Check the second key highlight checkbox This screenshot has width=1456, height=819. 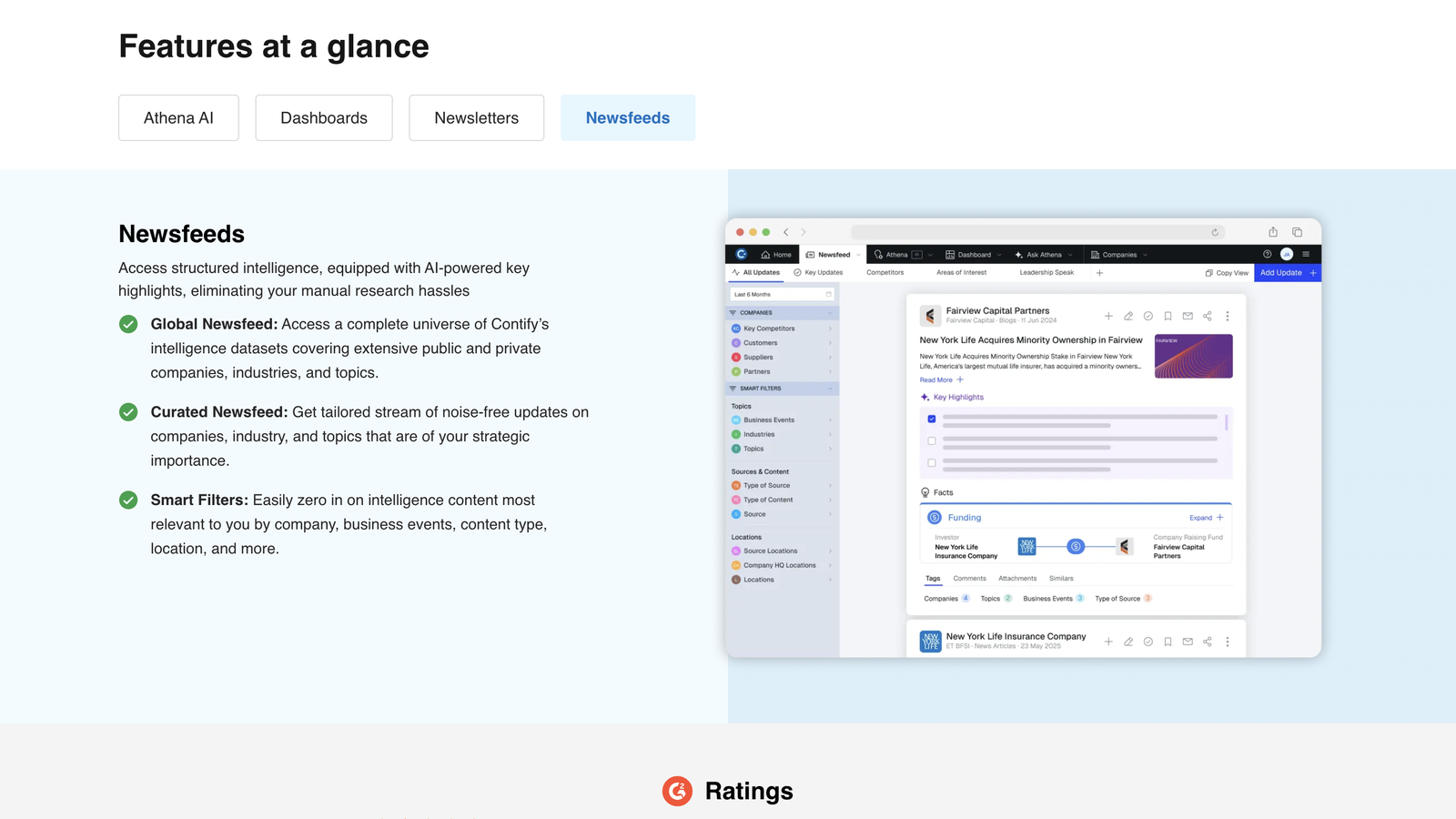tap(932, 440)
